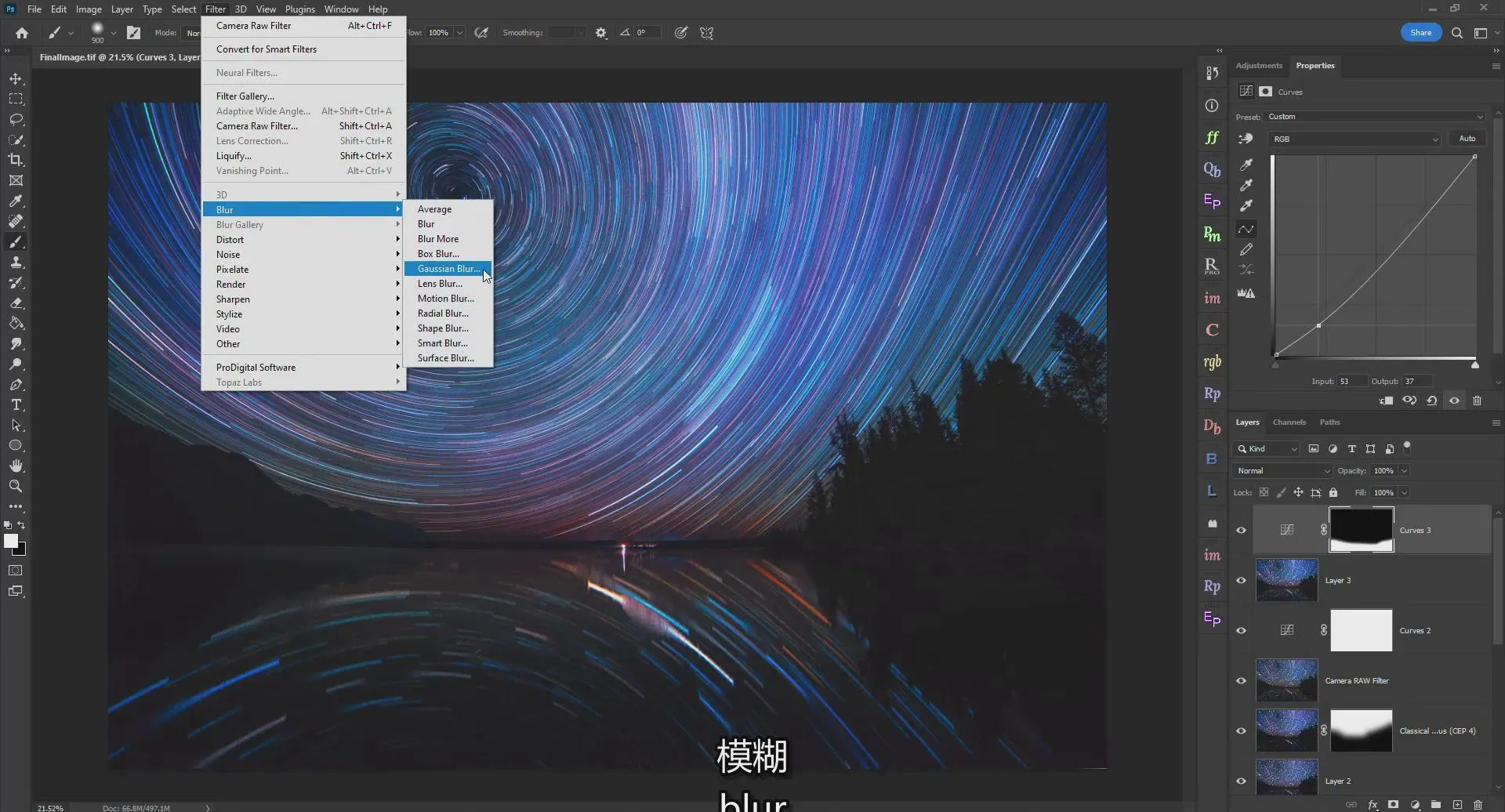Open the Preset Custom dropdown
The width and height of the screenshot is (1505, 812).
pyautogui.click(x=1375, y=117)
